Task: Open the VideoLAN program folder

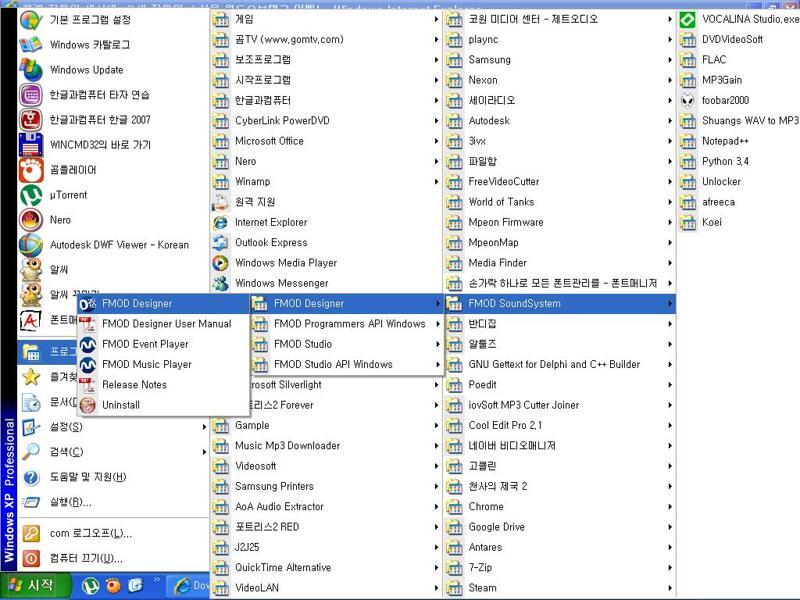Action: [326, 588]
